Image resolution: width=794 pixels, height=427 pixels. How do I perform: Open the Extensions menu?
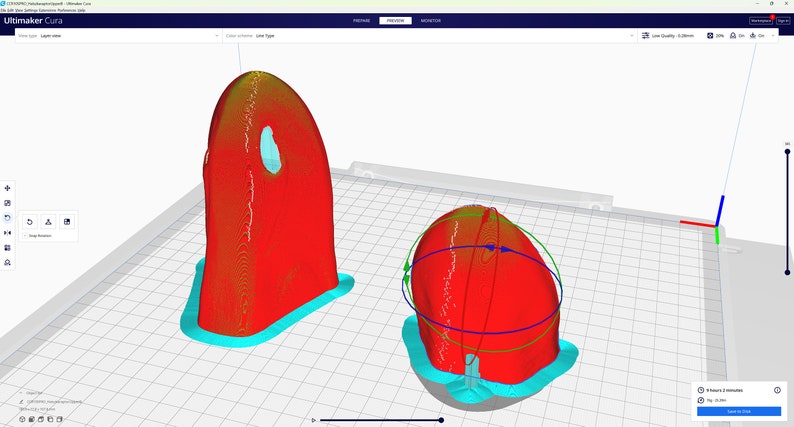(x=48, y=10)
